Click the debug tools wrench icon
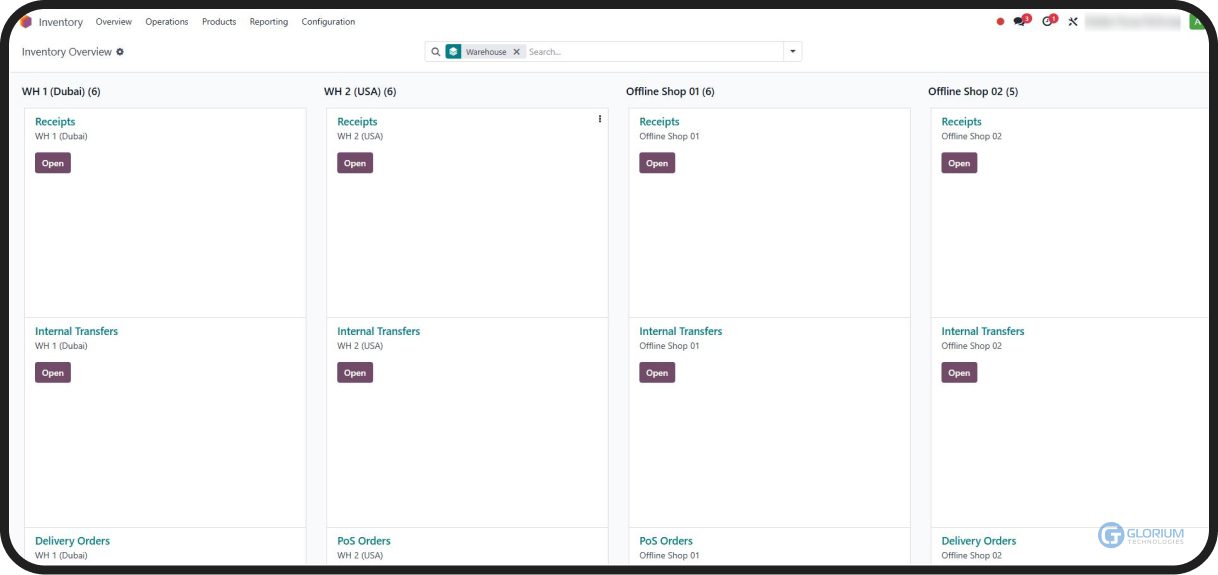Screen dimensions: 1218x575 tap(1073, 21)
